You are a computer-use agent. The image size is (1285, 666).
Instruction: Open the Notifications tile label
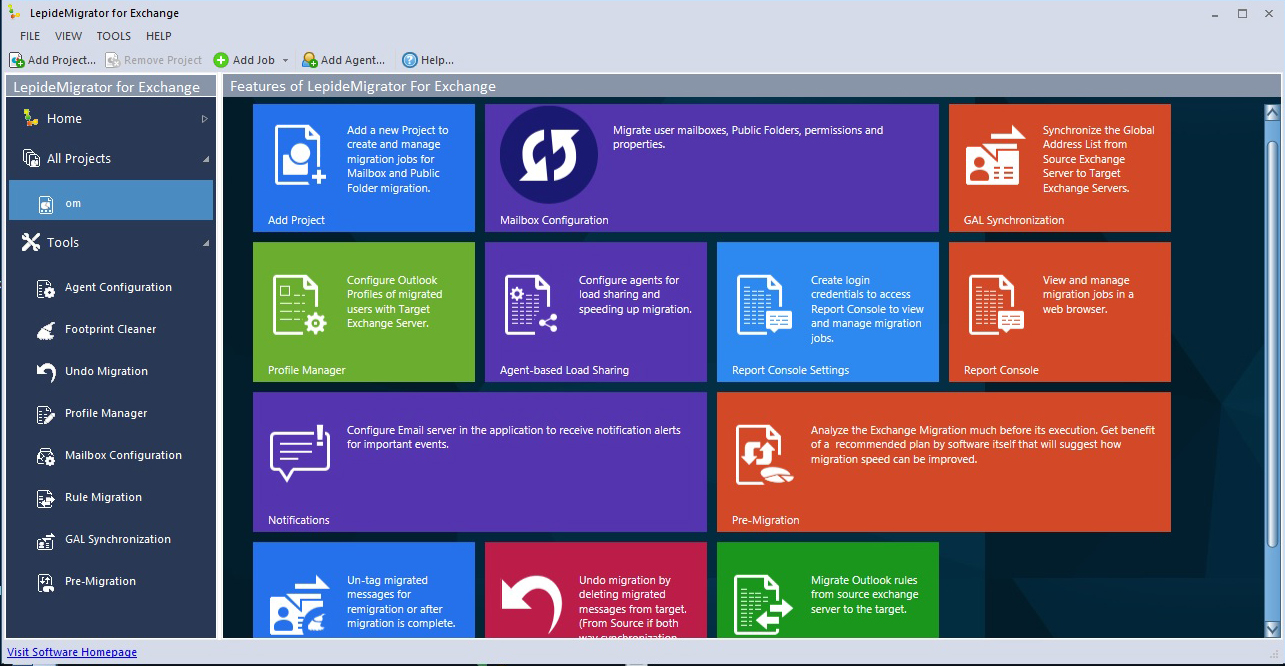click(299, 520)
